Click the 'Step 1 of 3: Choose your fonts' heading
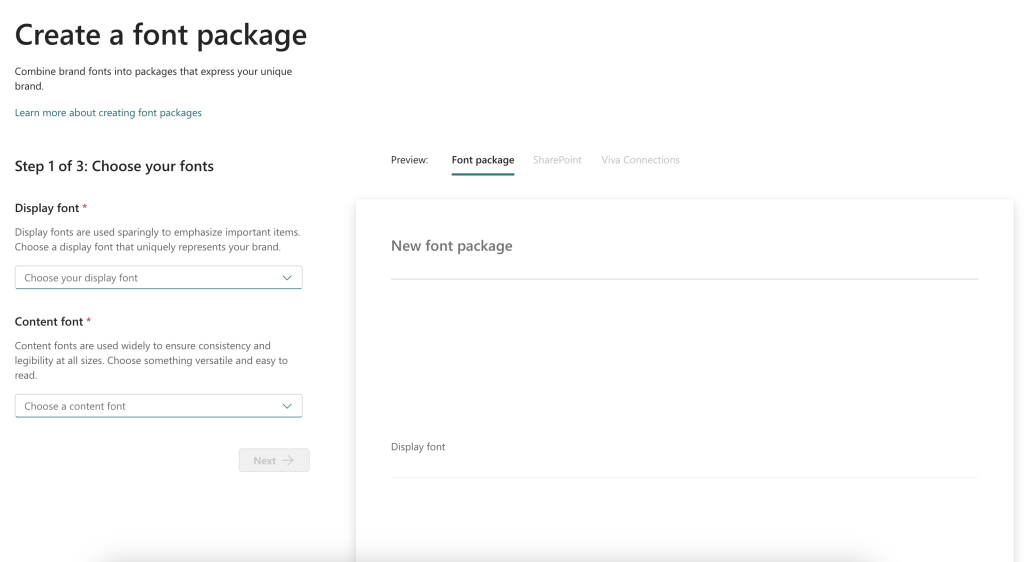Viewport: 1024px width, 562px height. coord(114,166)
